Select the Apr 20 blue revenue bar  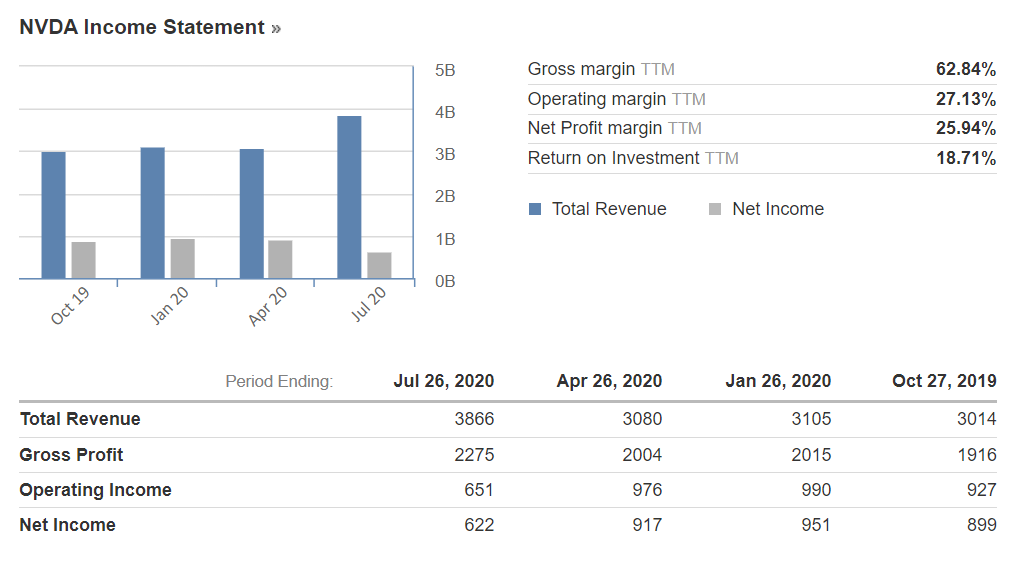click(x=252, y=213)
